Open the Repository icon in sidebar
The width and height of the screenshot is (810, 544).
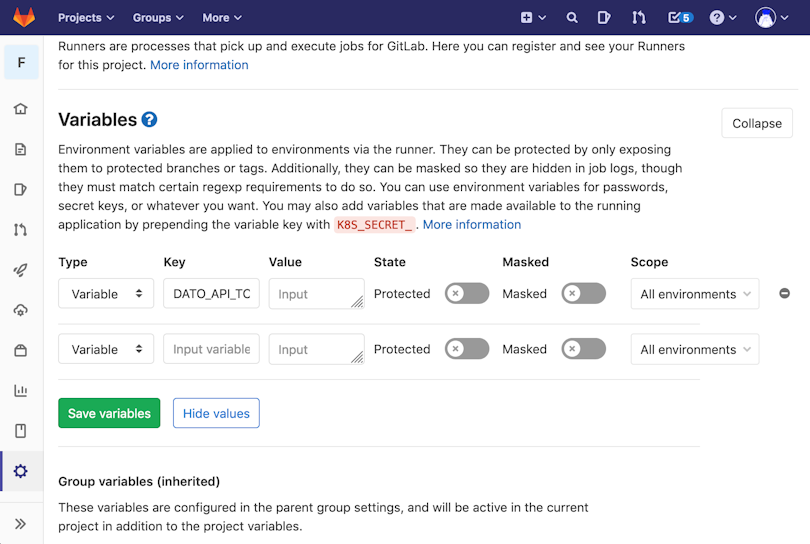[x=21, y=149]
